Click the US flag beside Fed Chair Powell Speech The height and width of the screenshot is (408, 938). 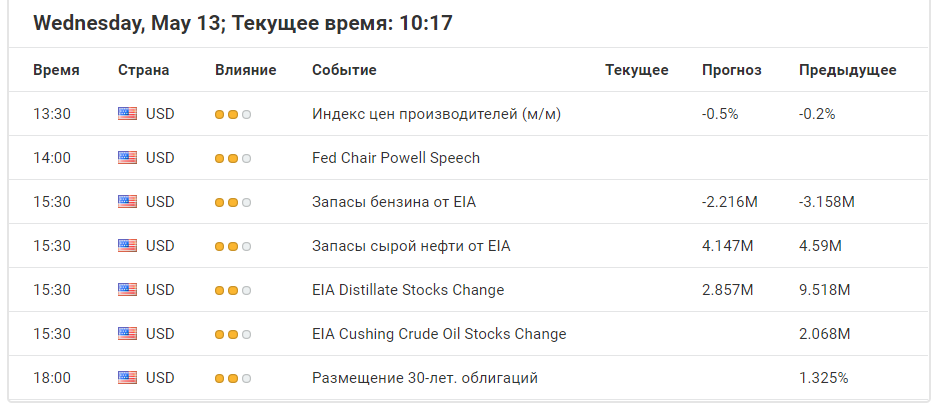click(x=127, y=158)
